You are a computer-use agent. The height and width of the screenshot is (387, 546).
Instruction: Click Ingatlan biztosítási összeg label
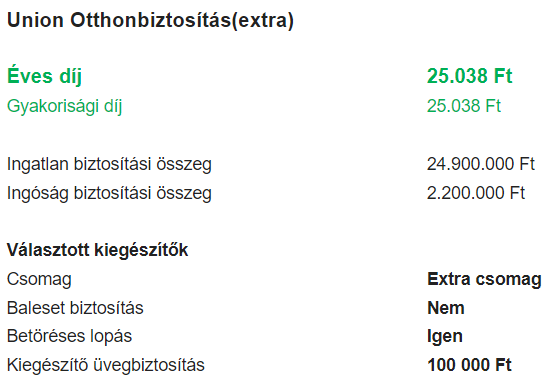109,164
